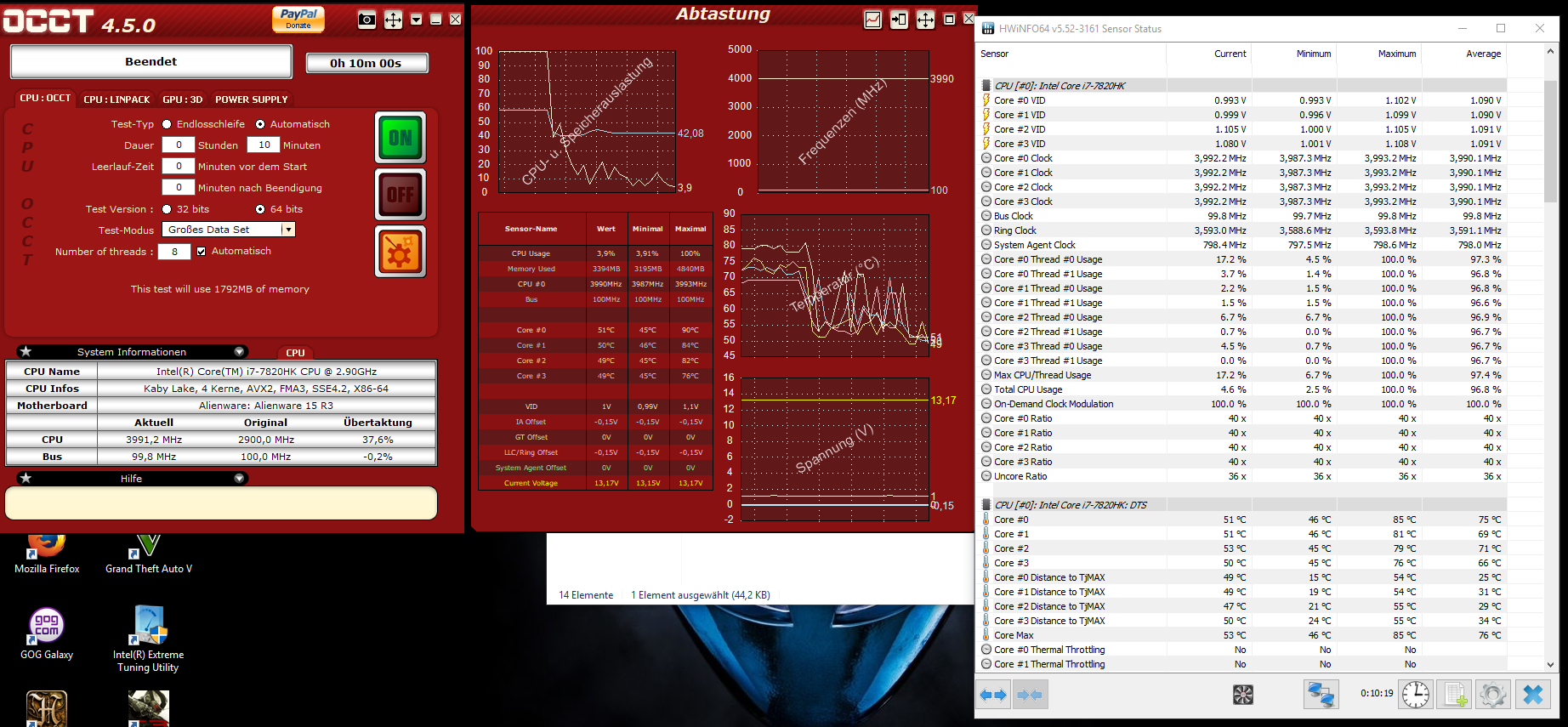Collapse the System Informationen panel
Image resolution: width=1568 pixels, height=727 pixels.
click(239, 352)
